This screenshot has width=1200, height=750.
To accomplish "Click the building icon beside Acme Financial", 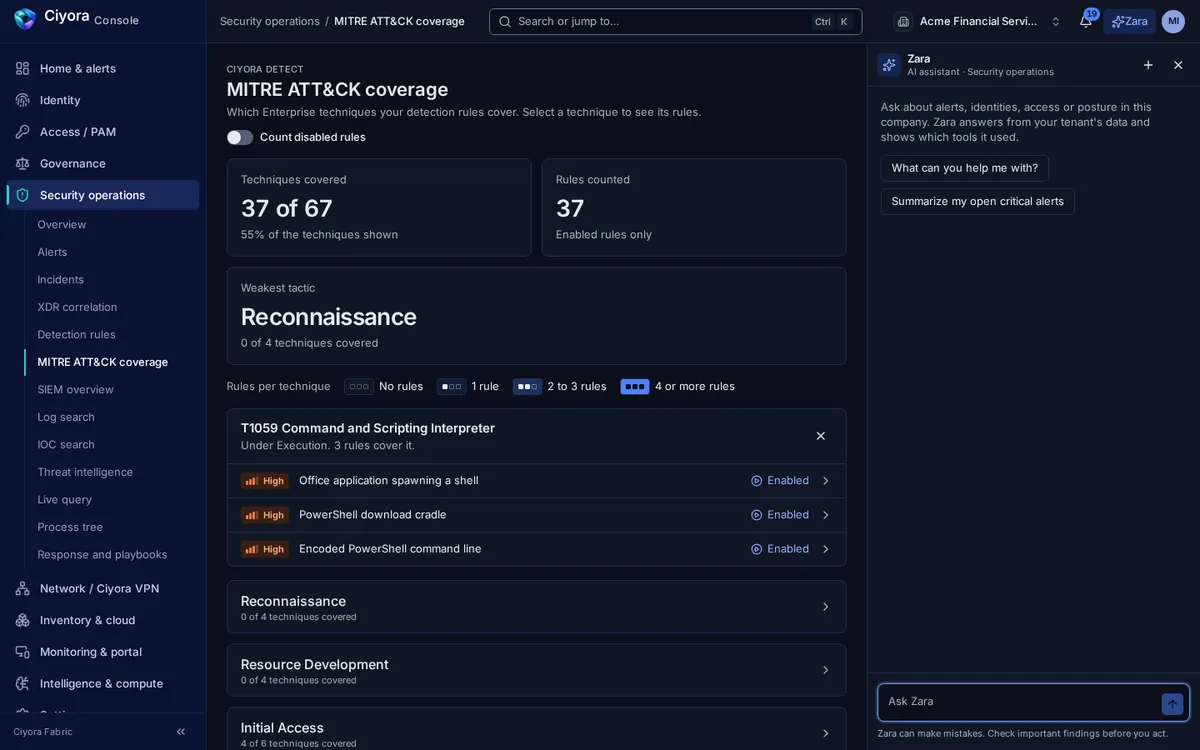I will [903, 21].
